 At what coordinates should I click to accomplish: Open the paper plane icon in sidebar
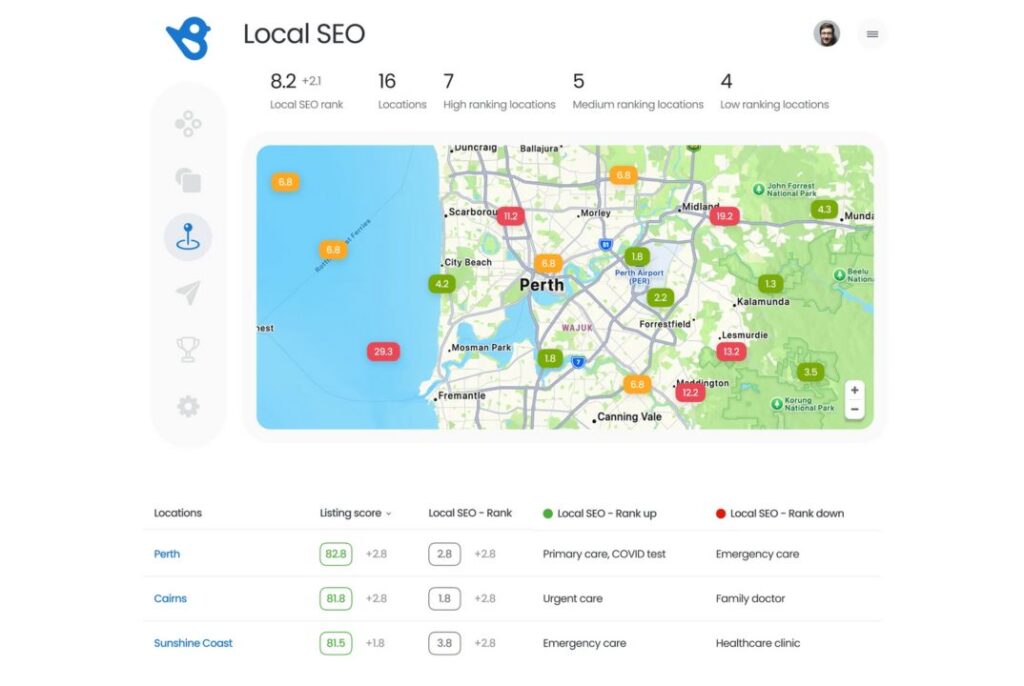188,293
